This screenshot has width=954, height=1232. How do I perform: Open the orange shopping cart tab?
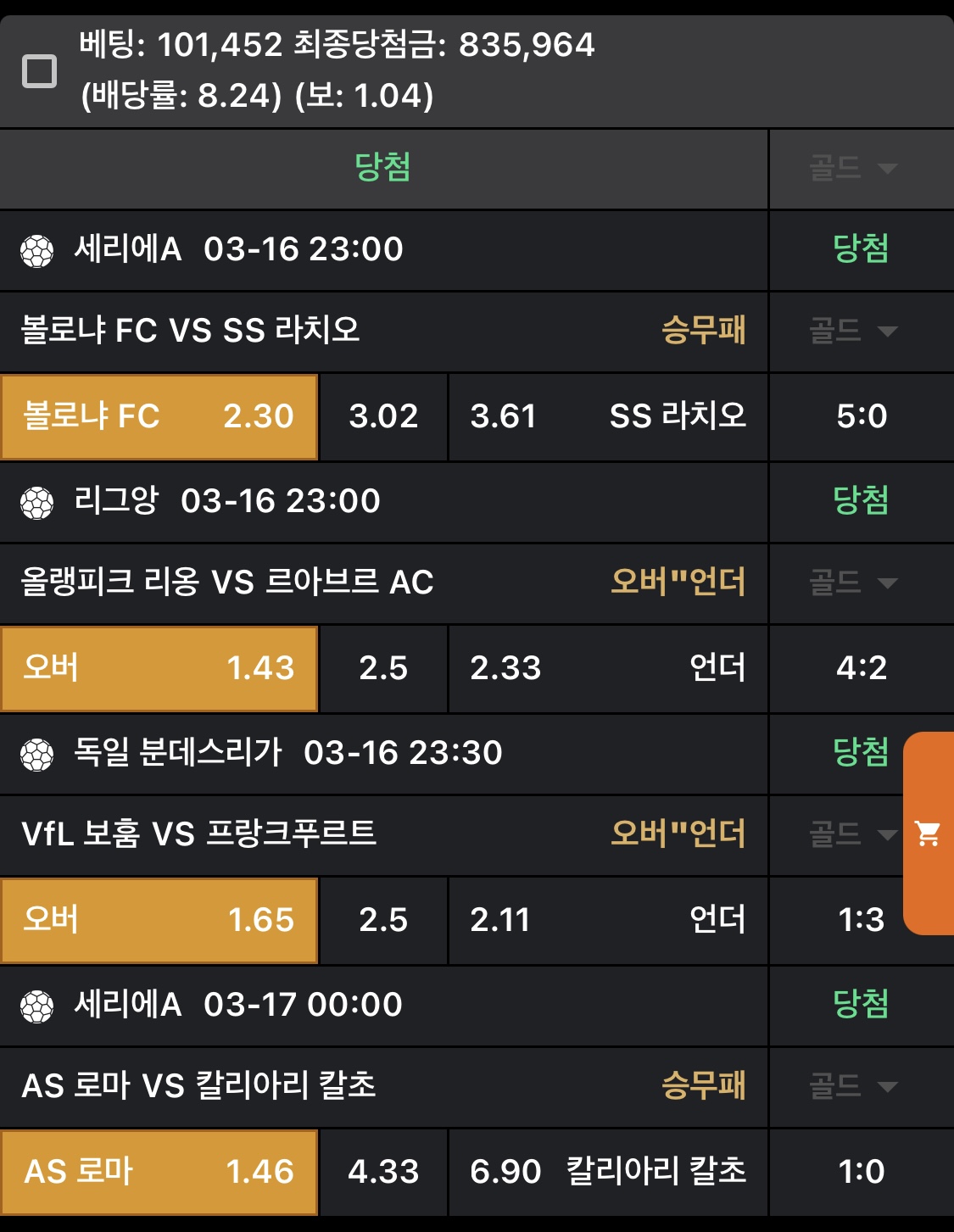pos(929,833)
